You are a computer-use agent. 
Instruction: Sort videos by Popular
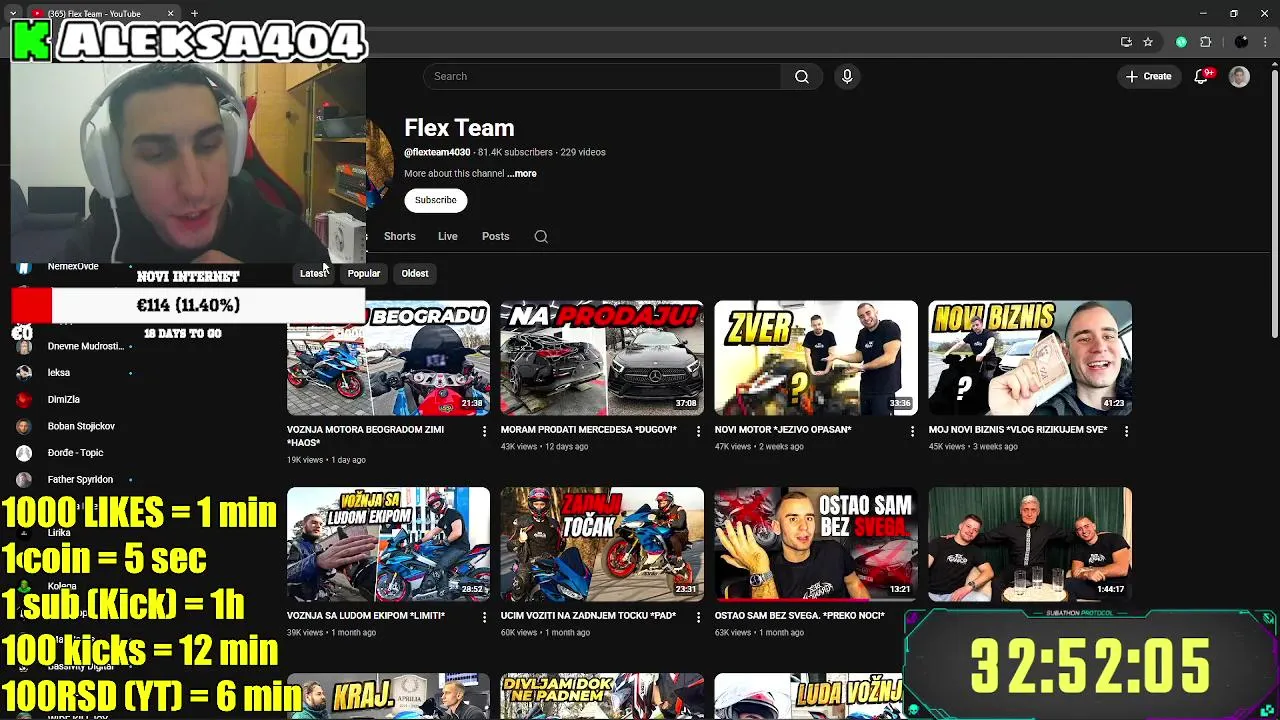click(363, 273)
